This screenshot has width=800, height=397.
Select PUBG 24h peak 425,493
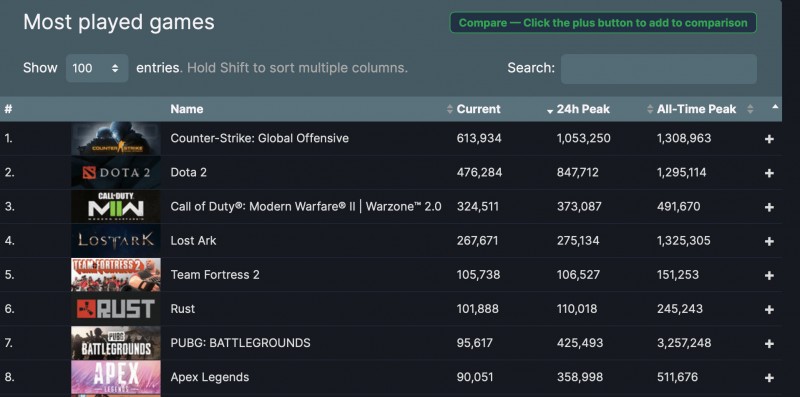pyautogui.click(x=580, y=343)
